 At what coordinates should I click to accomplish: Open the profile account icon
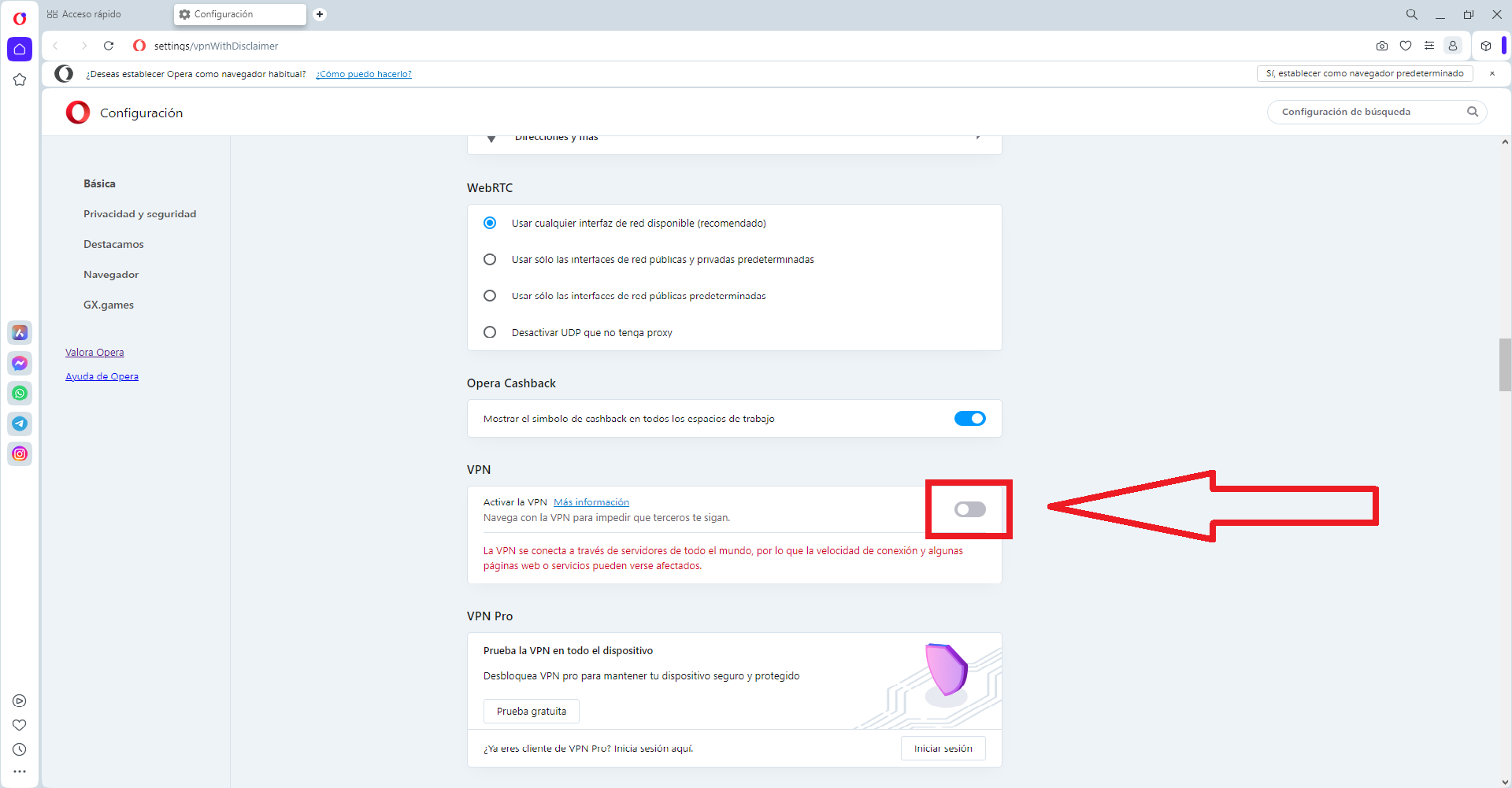[1453, 46]
